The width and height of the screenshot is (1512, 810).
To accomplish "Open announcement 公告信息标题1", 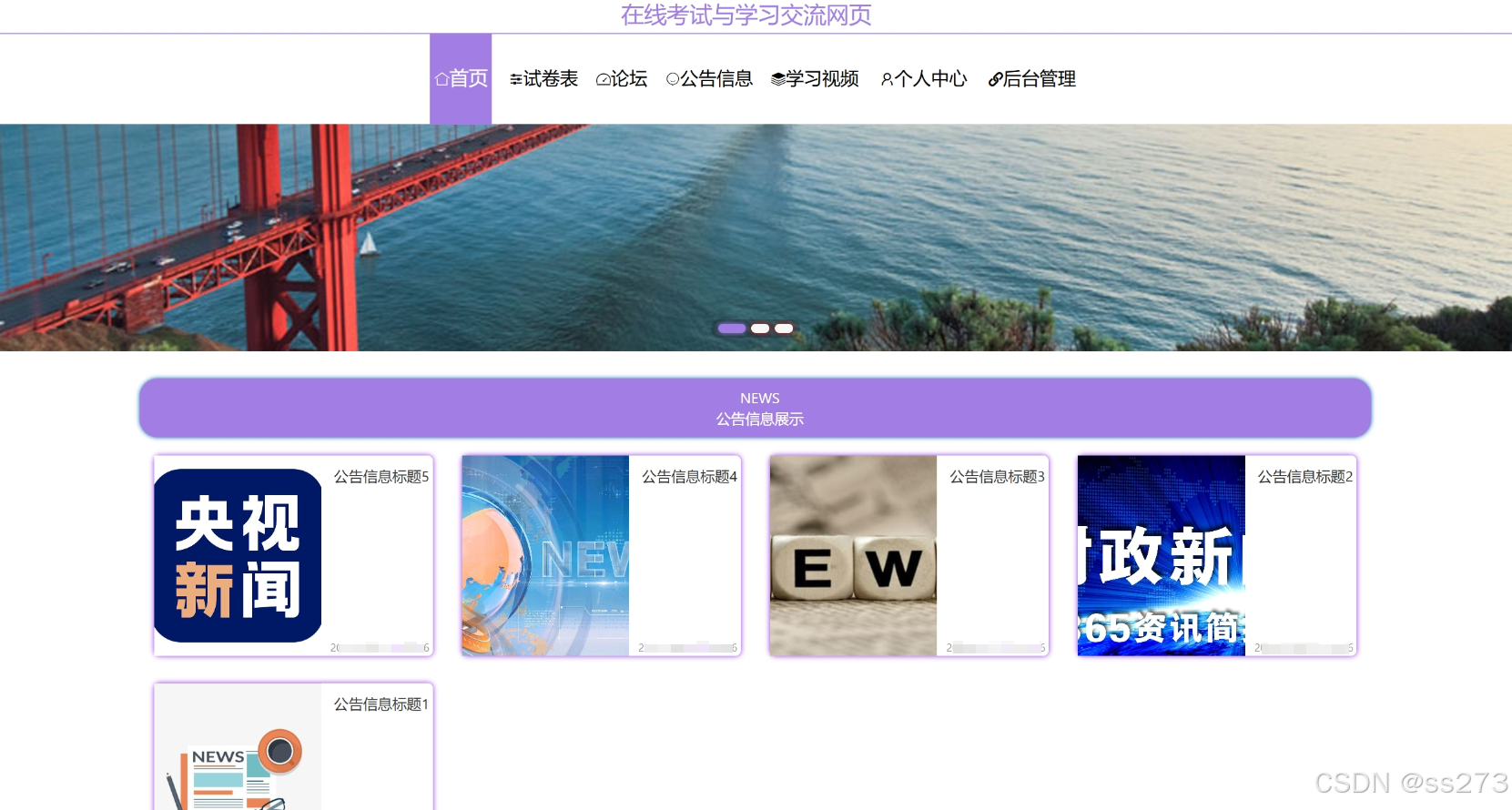I will pyautogui.click(x=381, y=704).
